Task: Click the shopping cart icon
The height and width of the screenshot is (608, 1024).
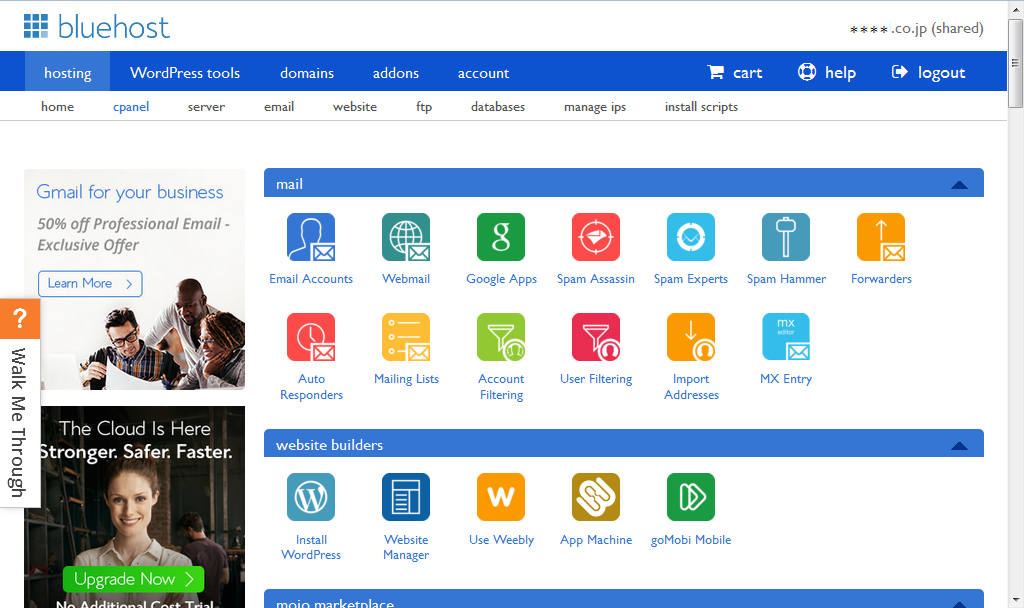Action: point(715,72)
